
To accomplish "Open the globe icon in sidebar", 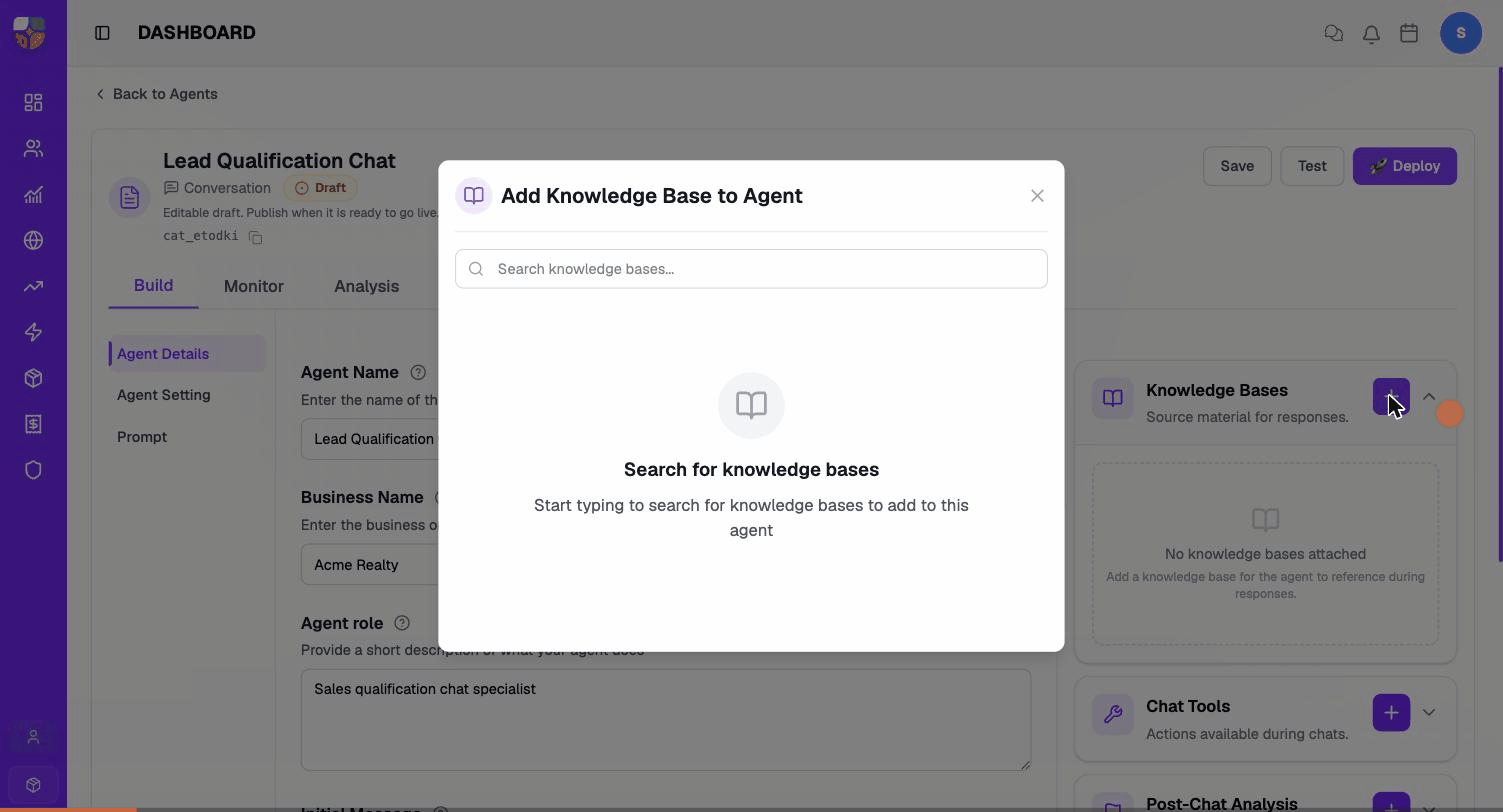I will pos(33,241).
